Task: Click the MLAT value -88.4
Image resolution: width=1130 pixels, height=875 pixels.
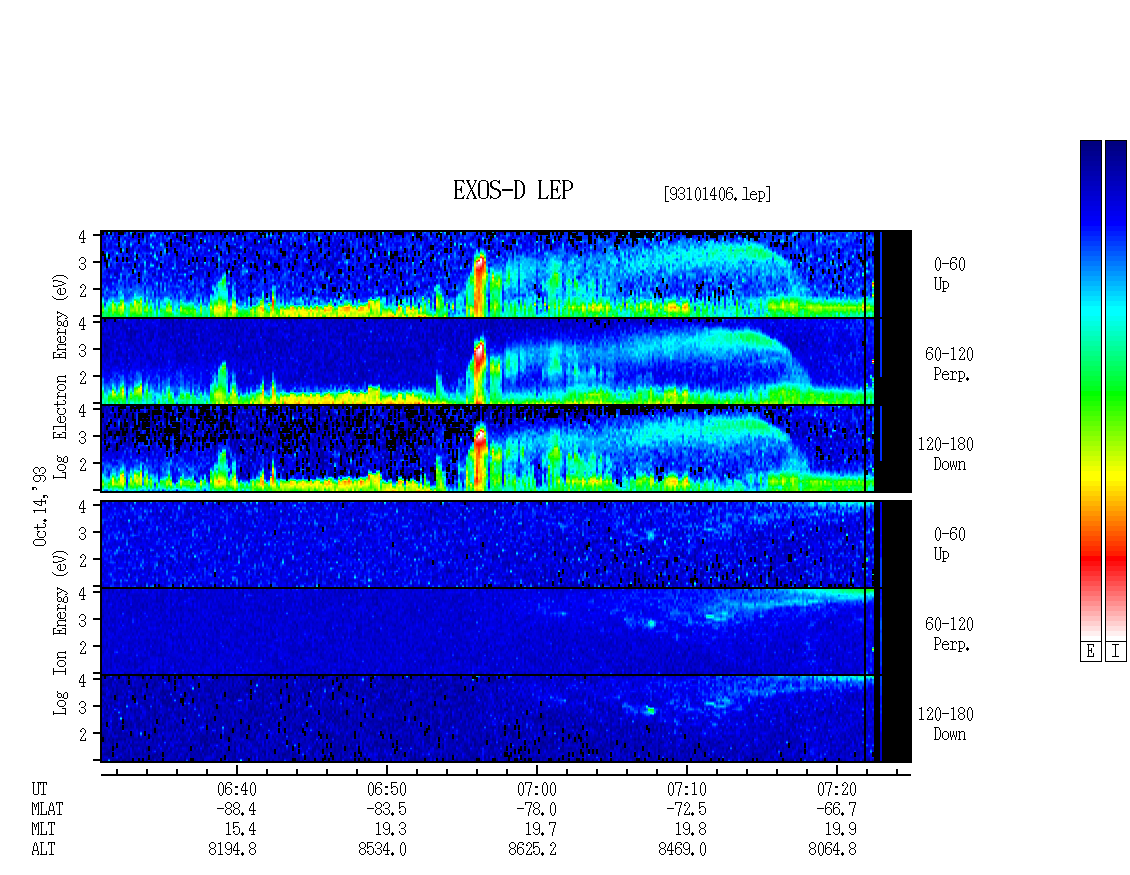Action: tap(236, 809)
